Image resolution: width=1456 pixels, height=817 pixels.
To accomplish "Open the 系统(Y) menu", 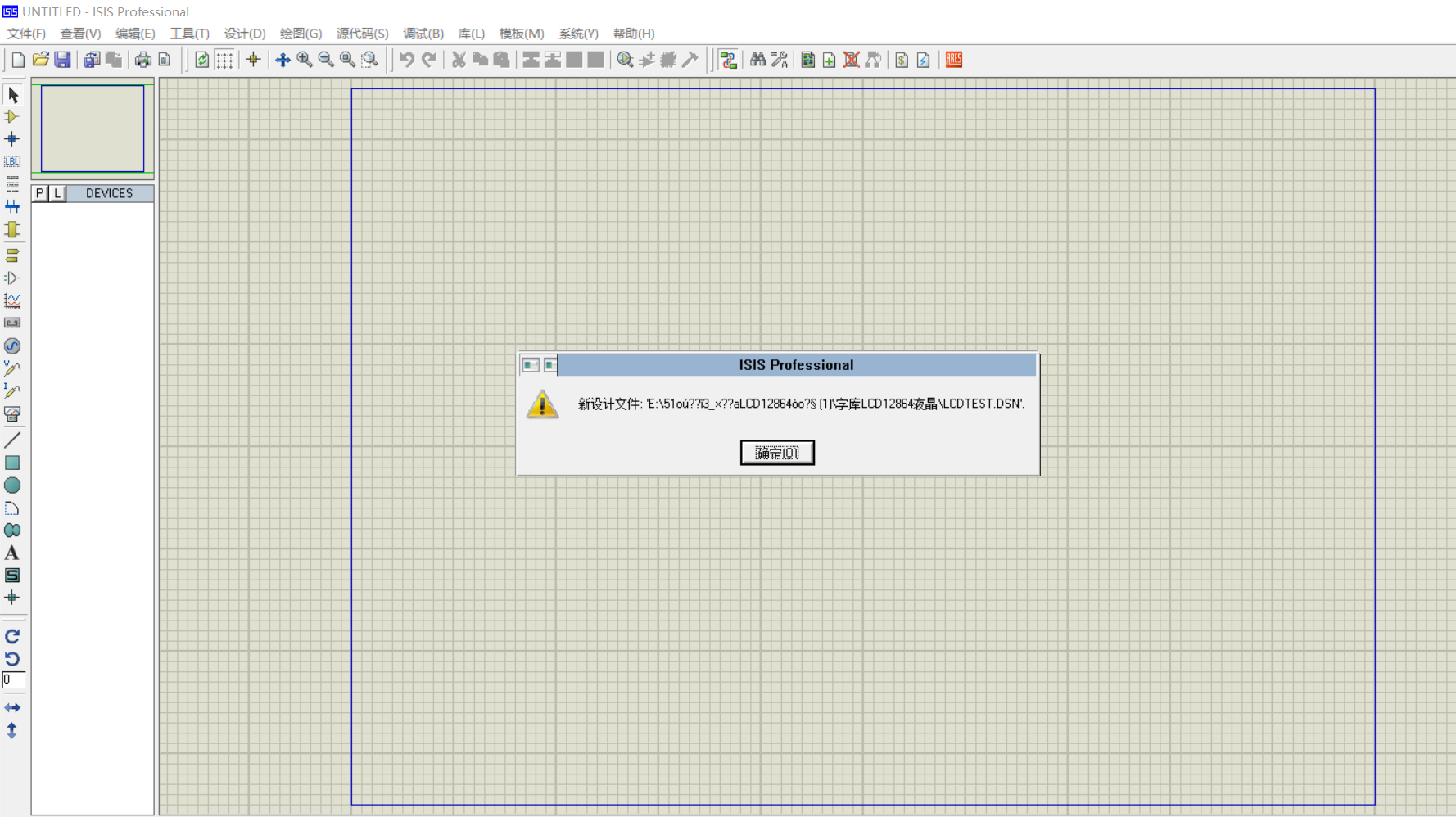I will click(x=578, y=34).
